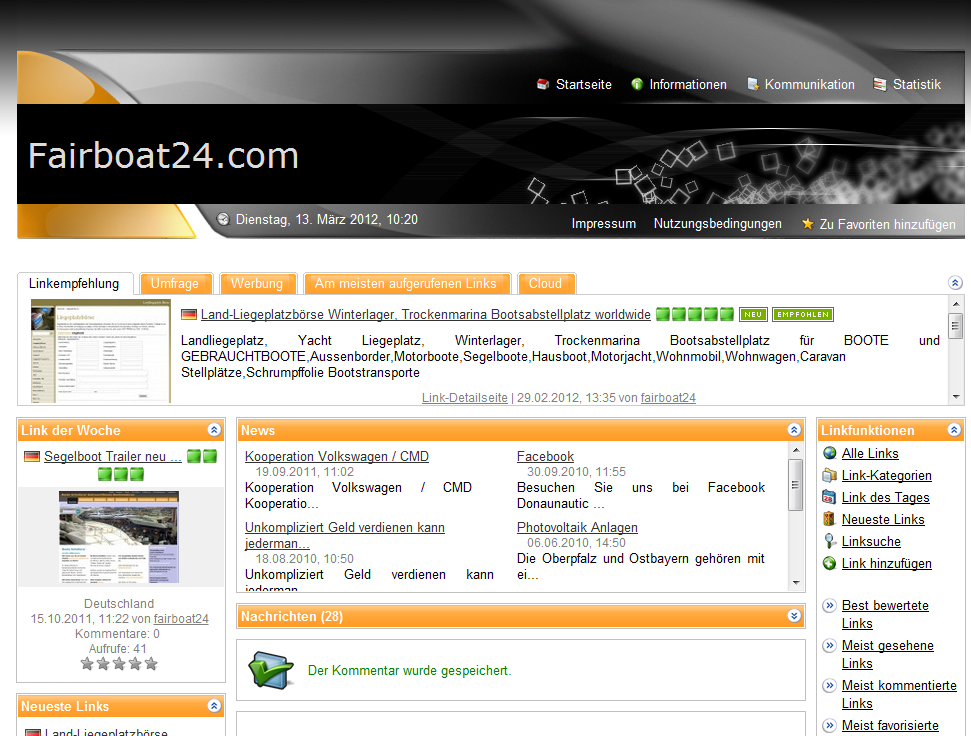The image size is (971, 736).
Task: Click the News panel scroll down arrow
Action: click(796, 582)
